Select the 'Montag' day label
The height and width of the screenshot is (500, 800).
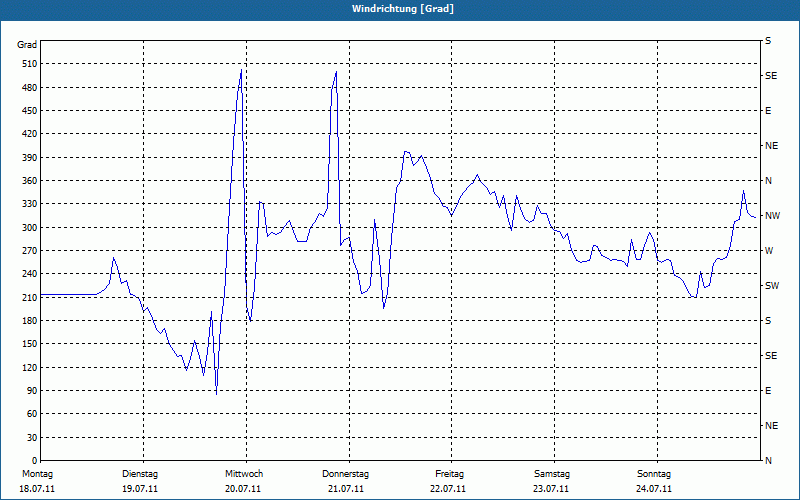[37, 474]
